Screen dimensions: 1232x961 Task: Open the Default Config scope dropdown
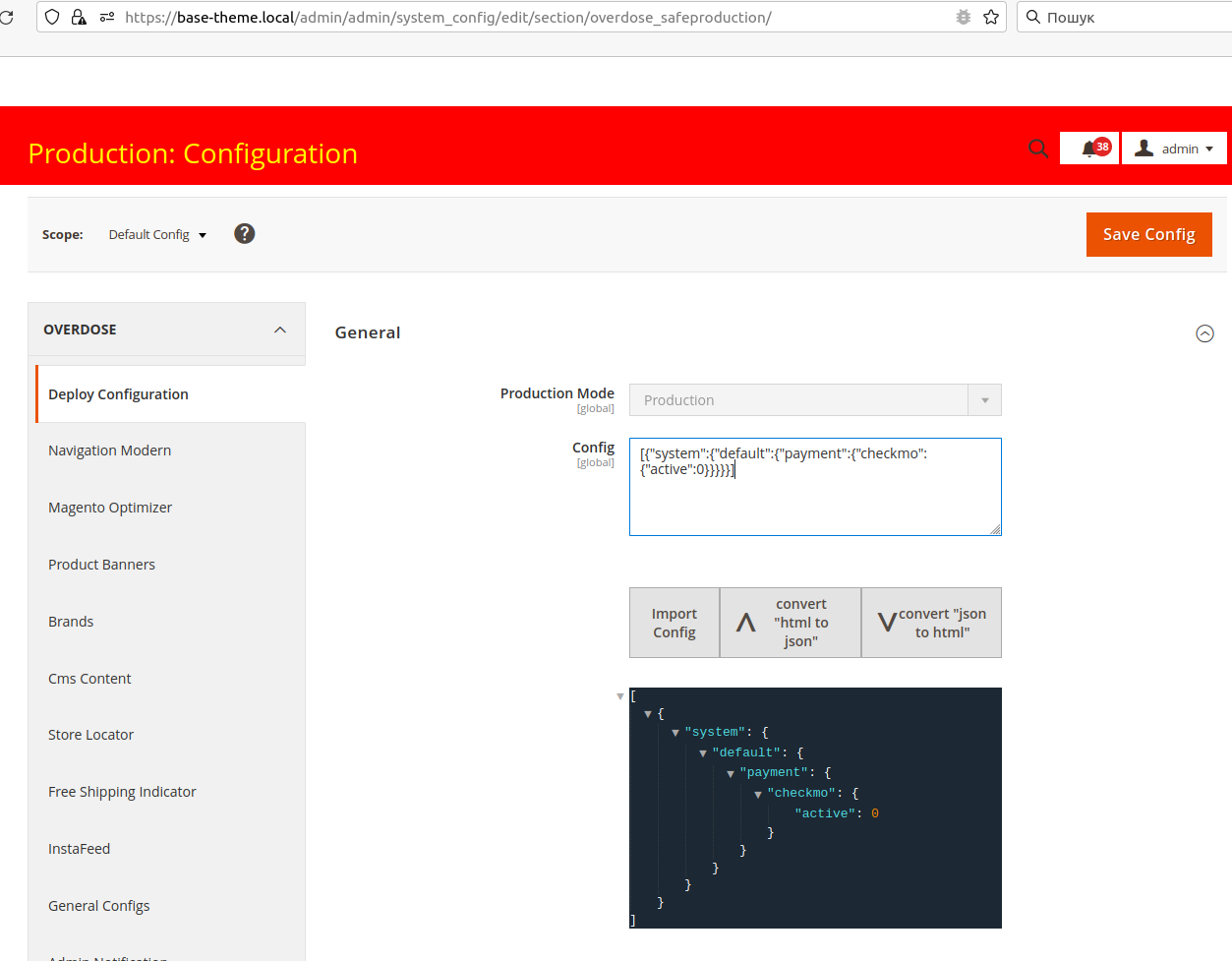(x=157, y=235)
